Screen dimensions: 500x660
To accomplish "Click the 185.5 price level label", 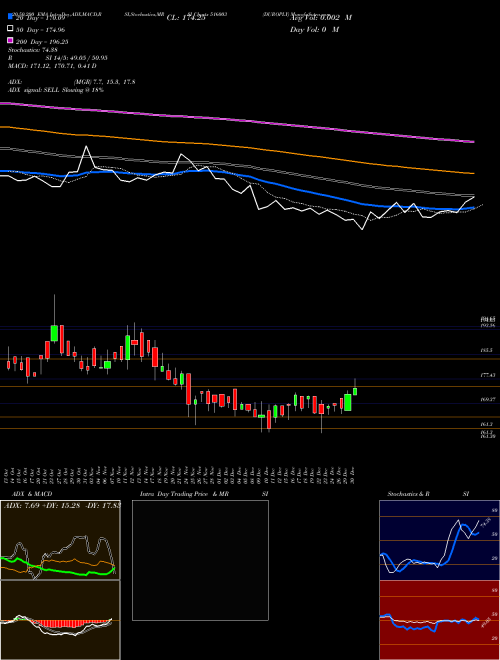I will pyautogui.click(x=487, y=350).
